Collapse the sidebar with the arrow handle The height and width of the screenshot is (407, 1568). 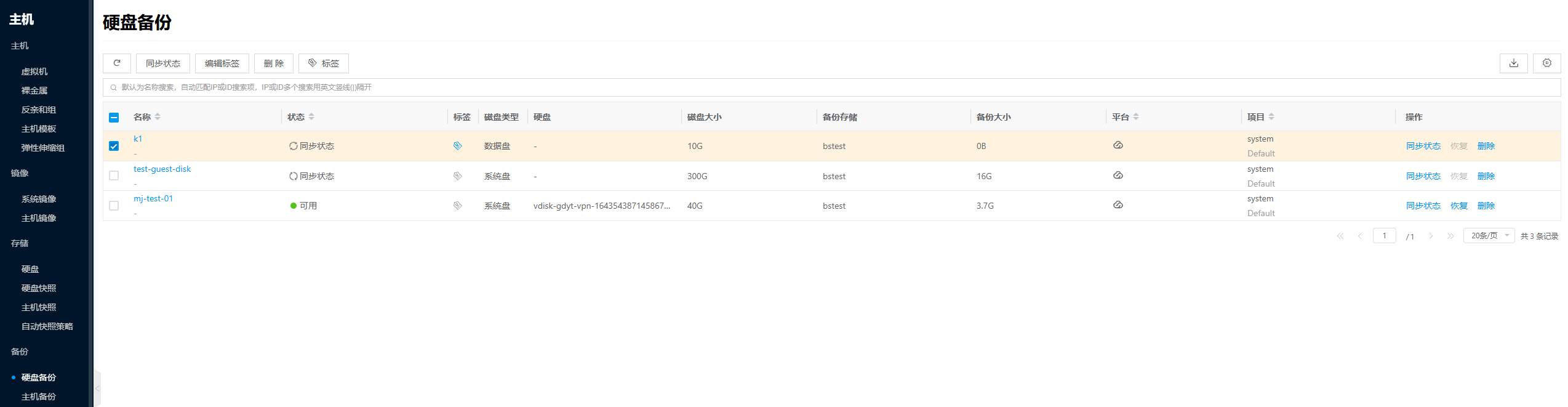point(97,389)
